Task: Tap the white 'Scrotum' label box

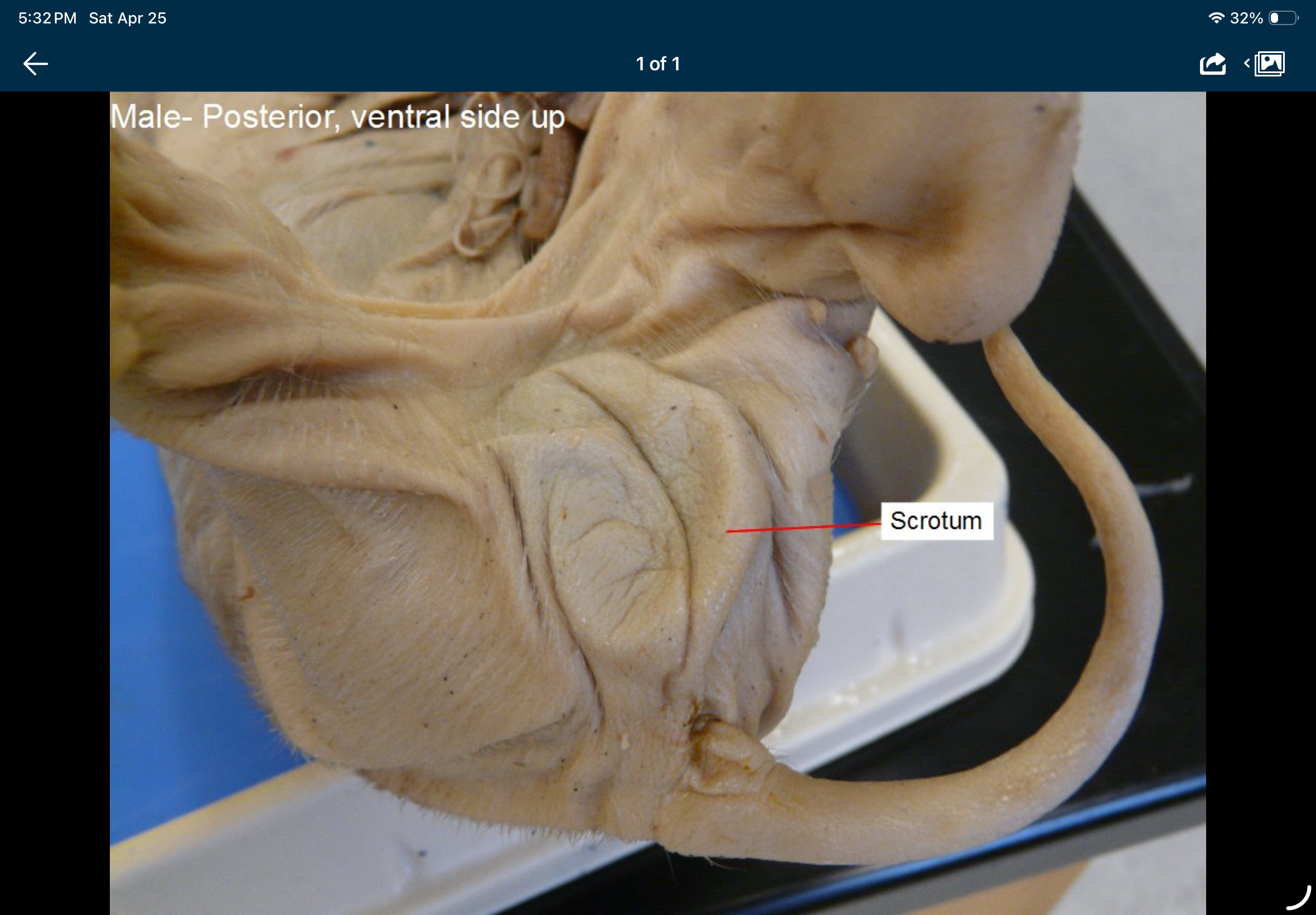Action: (936, 521)
